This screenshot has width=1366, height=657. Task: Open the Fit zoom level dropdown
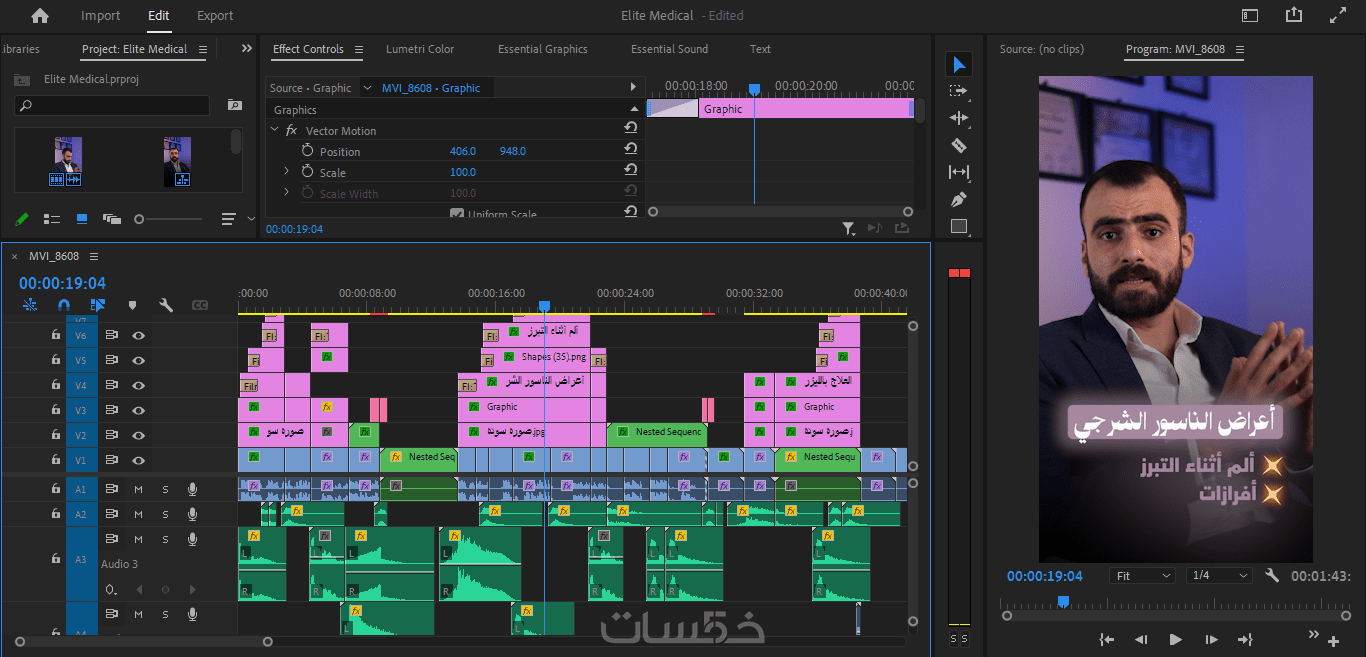click(1143, 576)
